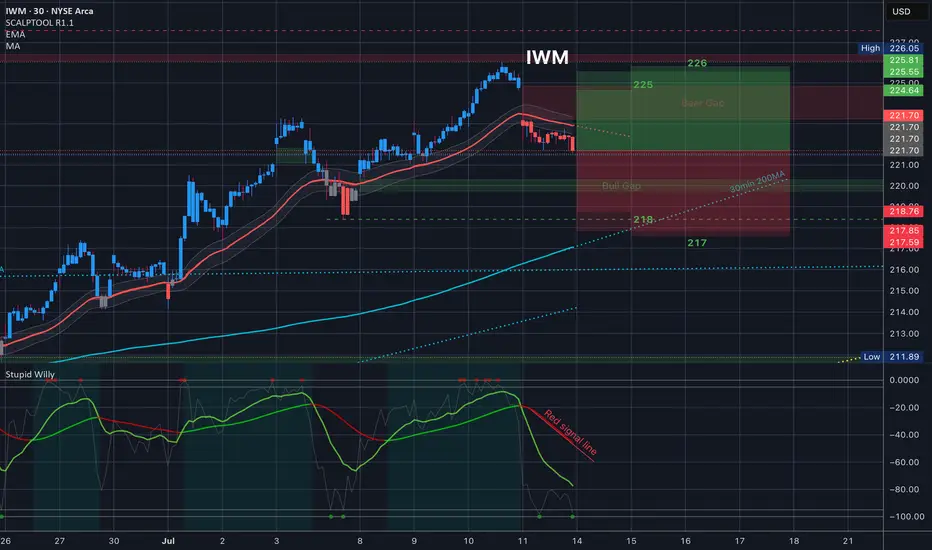This screenshot has width=932, height=550.
Task: Click date 14 on the time axis
Action: [577, 541]
